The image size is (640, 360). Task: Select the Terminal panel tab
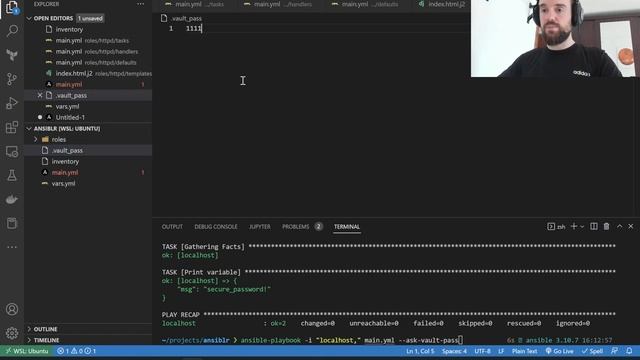pyautogui.click(x=347, y=227)
